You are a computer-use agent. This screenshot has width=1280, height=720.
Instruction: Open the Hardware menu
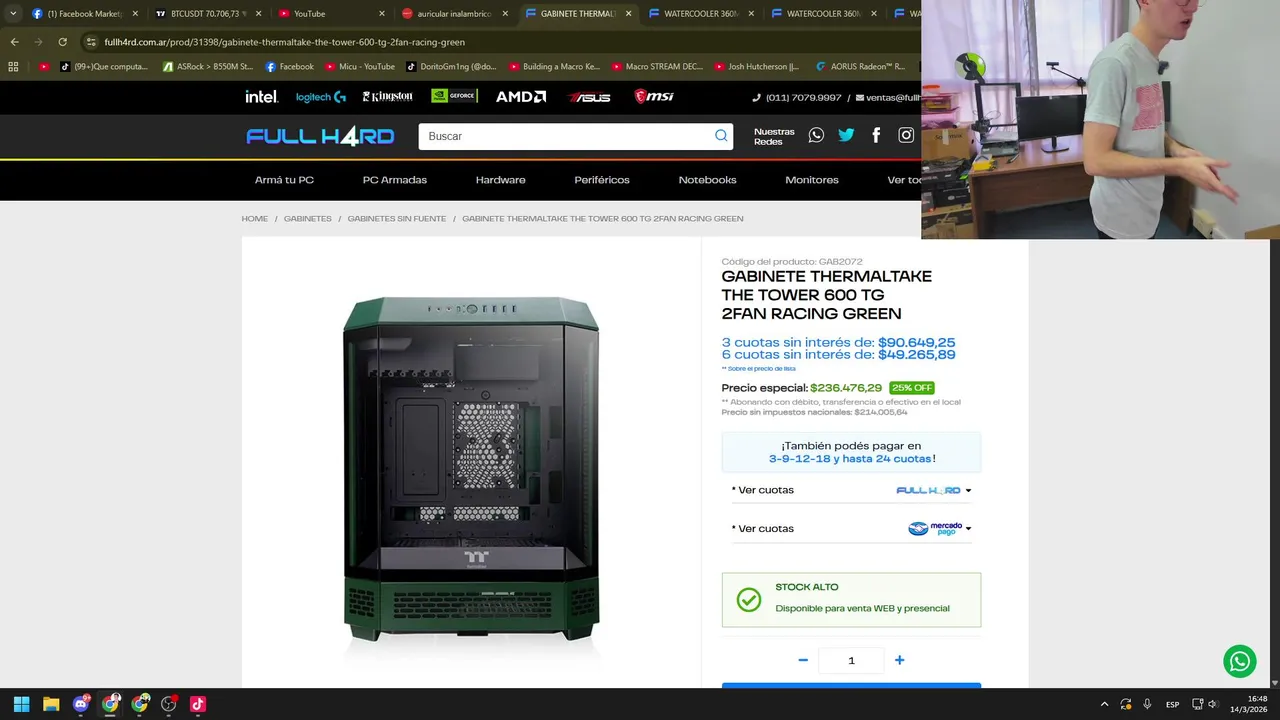pos(501,180)
